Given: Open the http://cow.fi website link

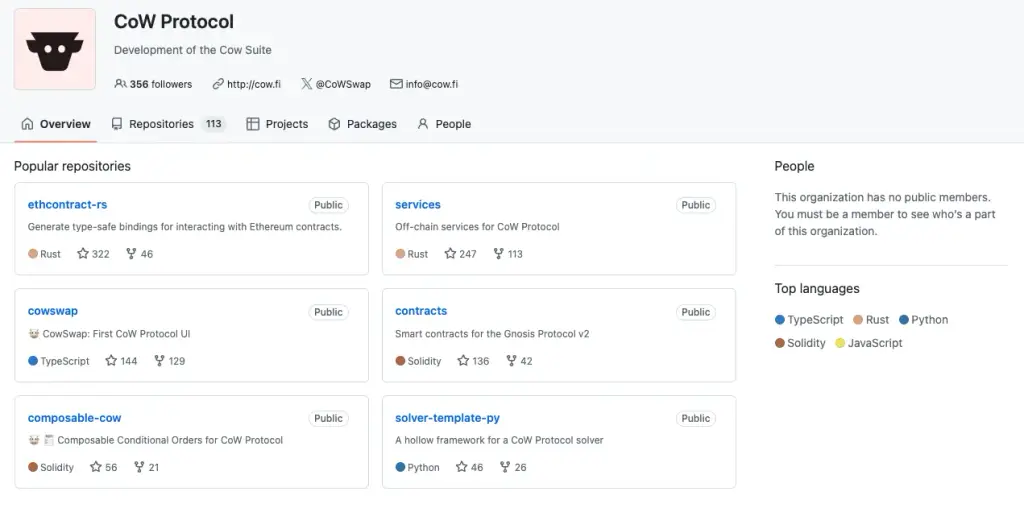Looking at the screenshot, I should [x=254, y=84].
